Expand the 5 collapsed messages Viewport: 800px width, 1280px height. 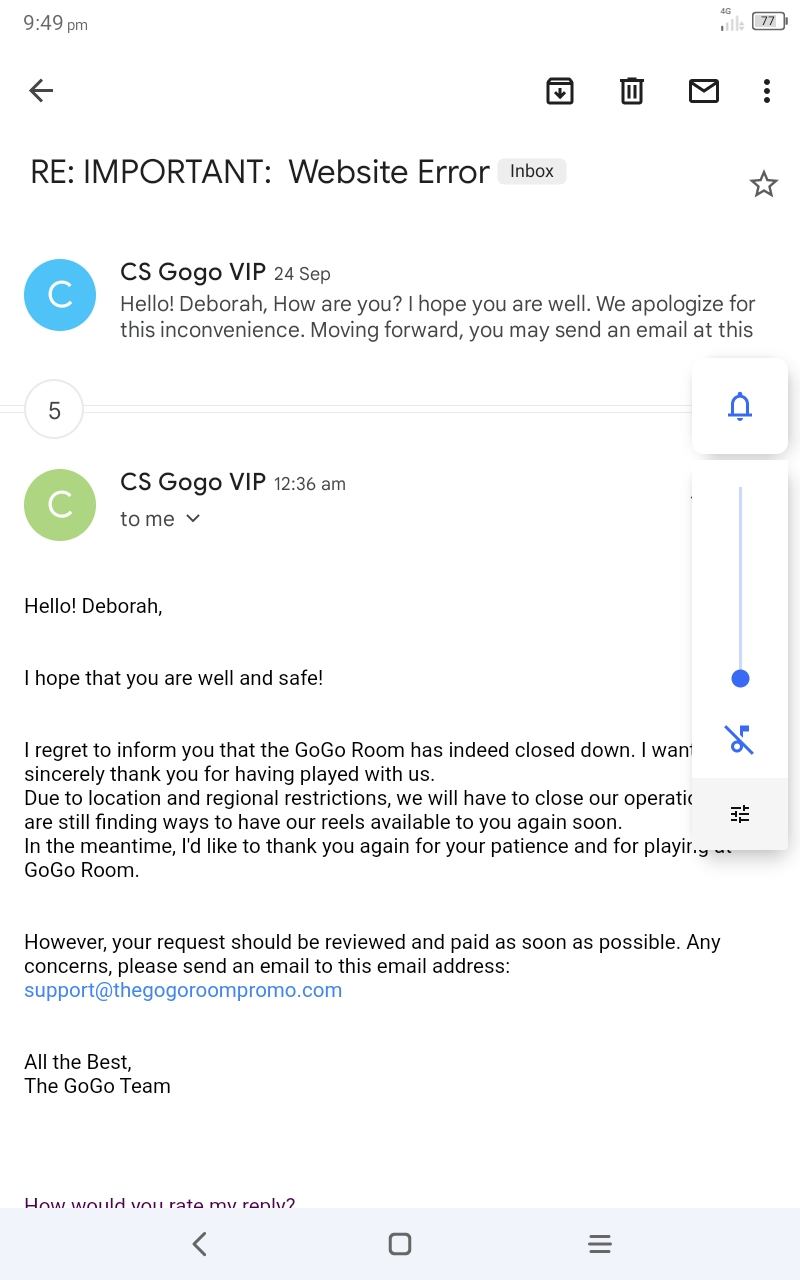point(54,410)
